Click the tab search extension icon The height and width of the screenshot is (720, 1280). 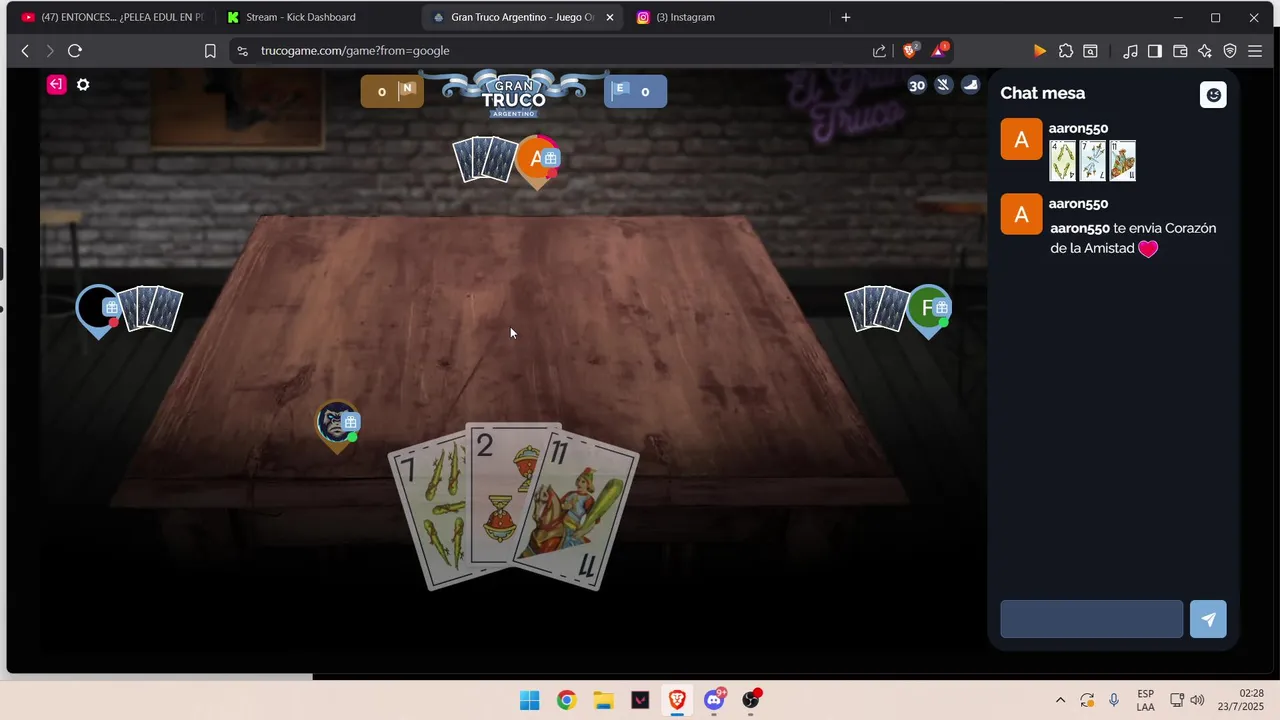(x=1091, y=51)
